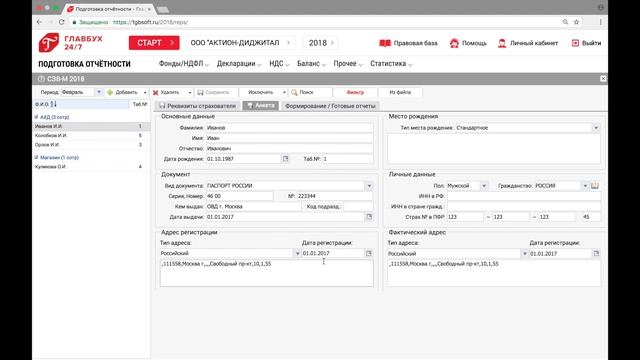
Task: Open calendar for Дата выдачи
Action: 369,217
